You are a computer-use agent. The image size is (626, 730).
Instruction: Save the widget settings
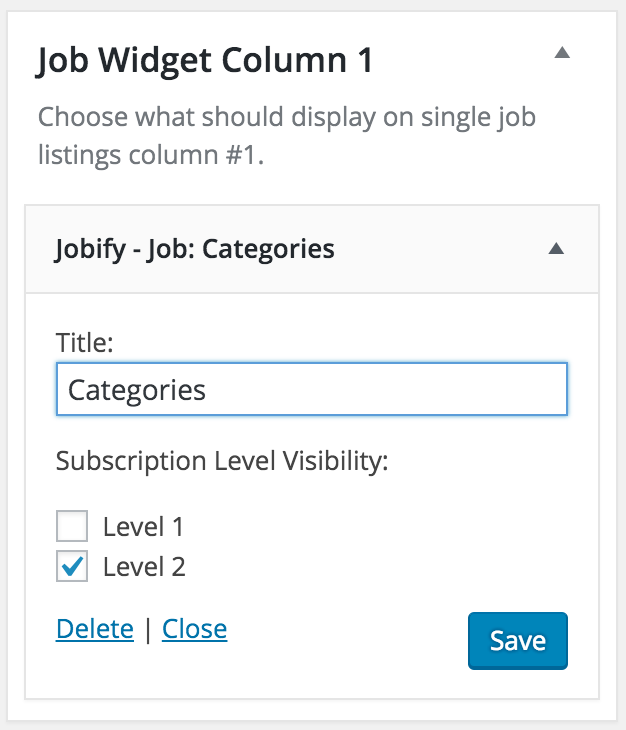tap(518, 641)
